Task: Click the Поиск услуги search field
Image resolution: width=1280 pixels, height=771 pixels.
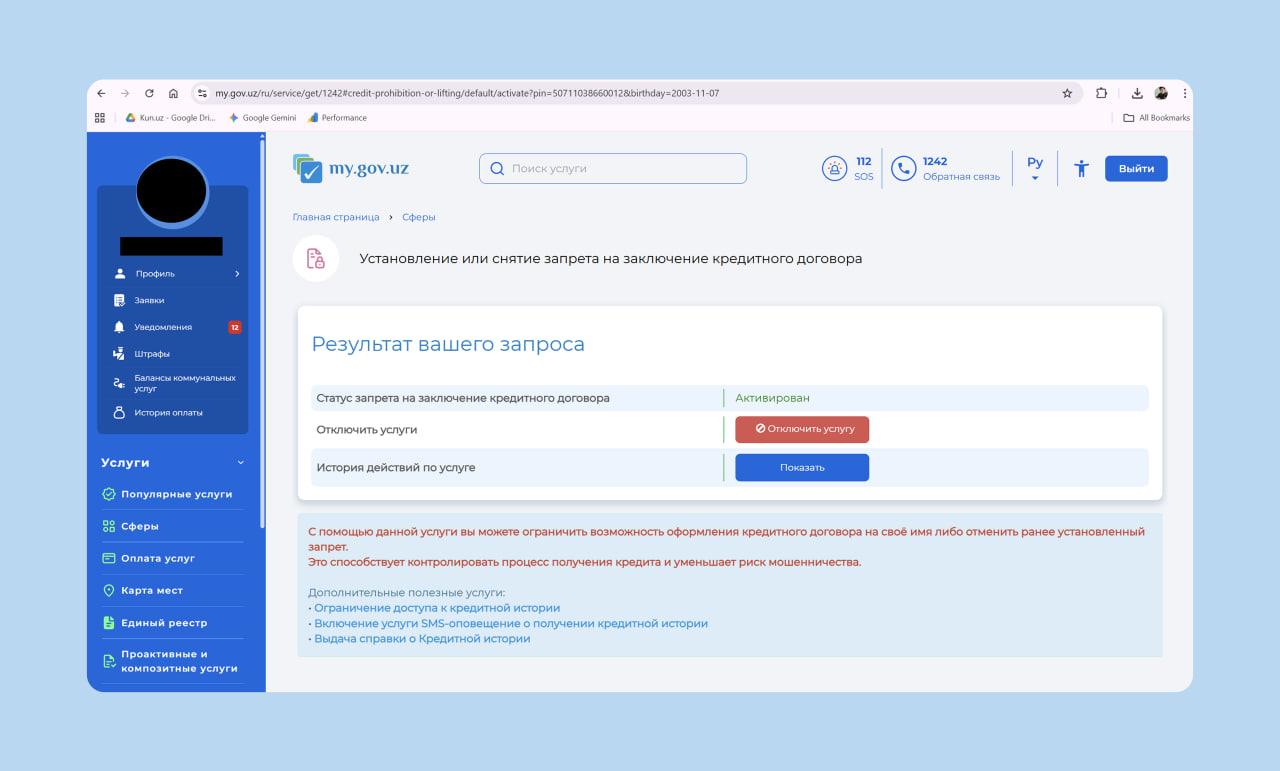Action: pyautogui.click(x=613, y=169)
